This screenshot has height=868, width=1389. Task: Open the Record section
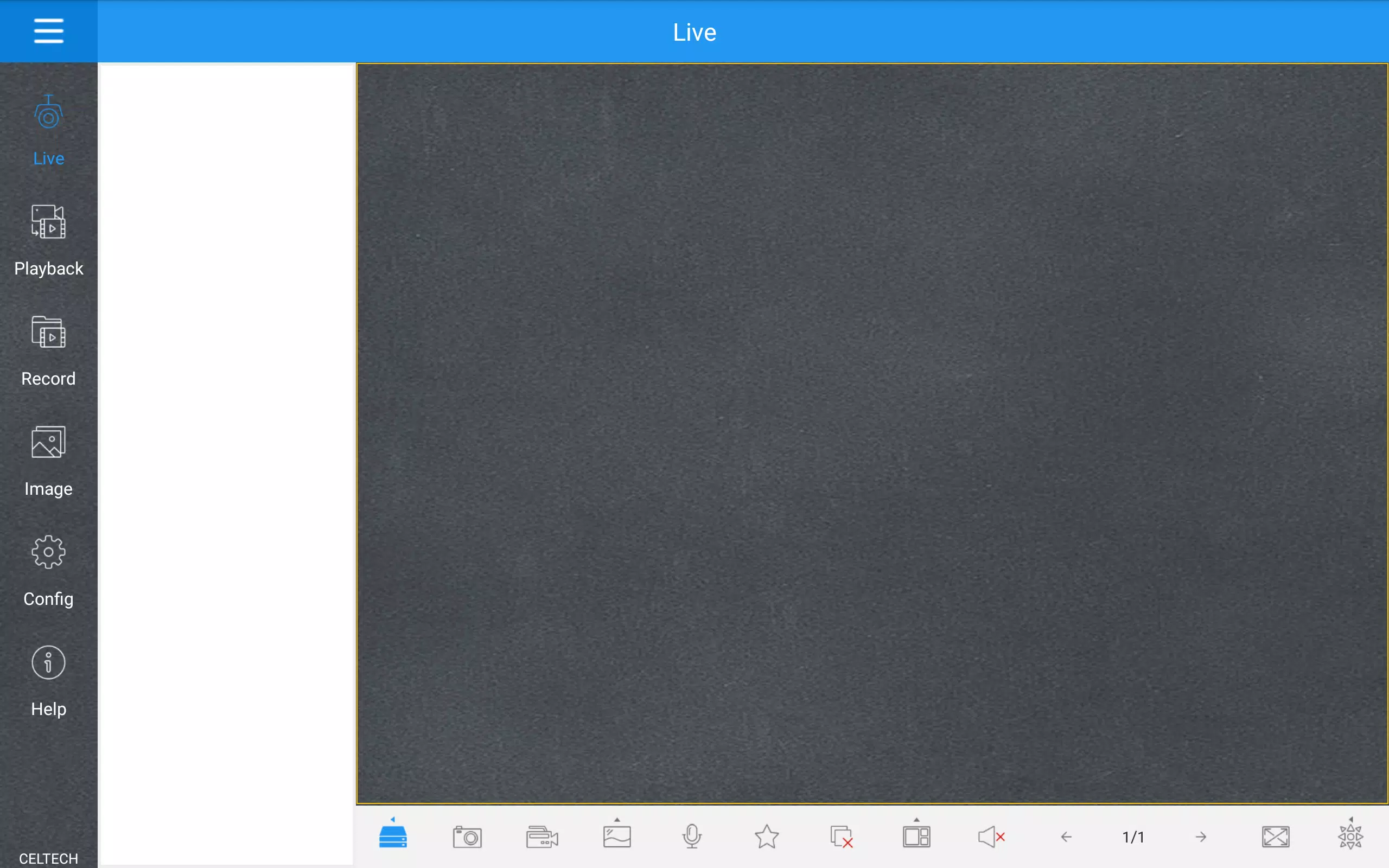(48, 351)
